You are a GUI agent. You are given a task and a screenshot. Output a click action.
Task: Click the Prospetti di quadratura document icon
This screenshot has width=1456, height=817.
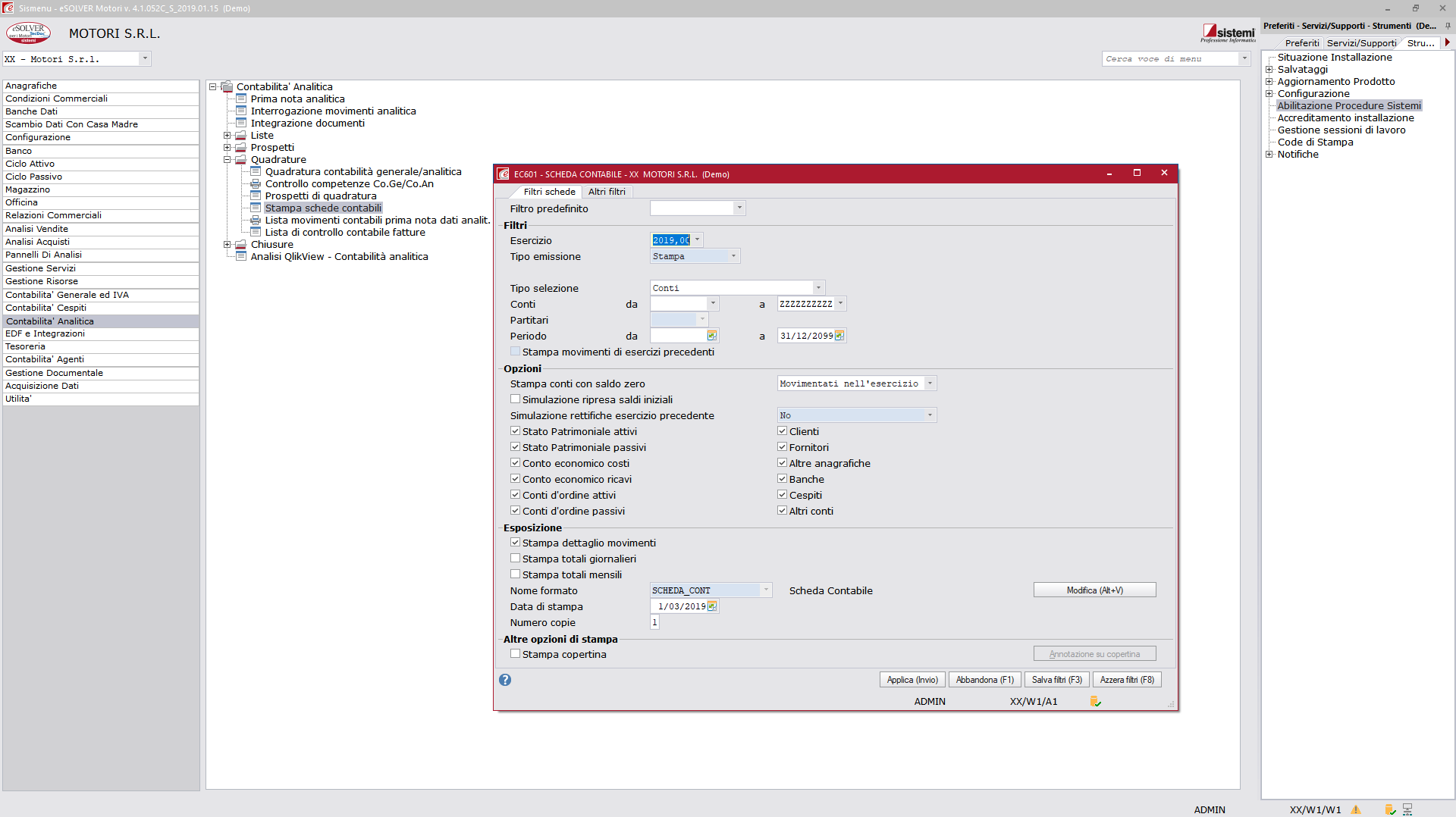256,196
